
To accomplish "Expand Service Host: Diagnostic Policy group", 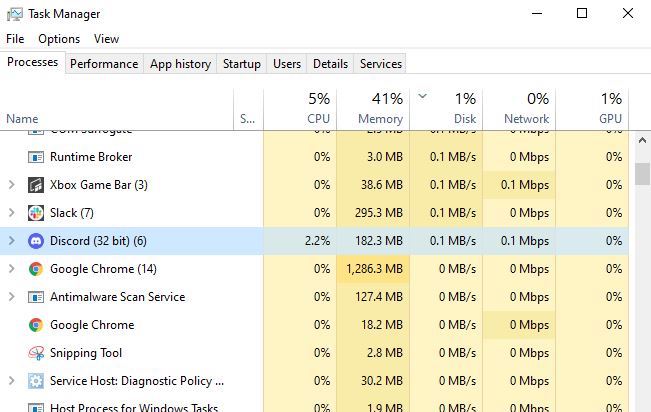I will (12, 381).
